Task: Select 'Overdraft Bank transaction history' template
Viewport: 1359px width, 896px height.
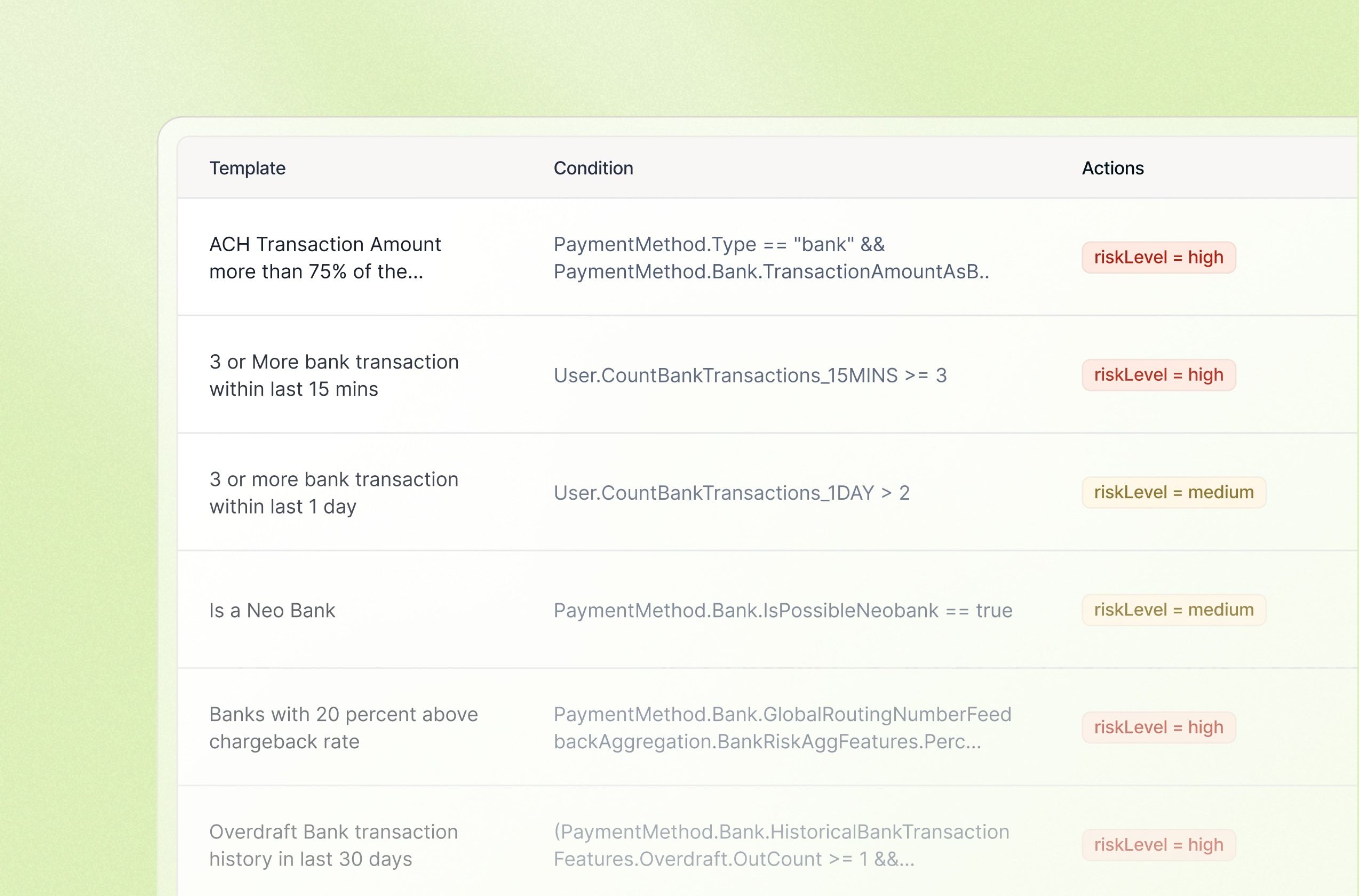Action: tap(333, 845)
